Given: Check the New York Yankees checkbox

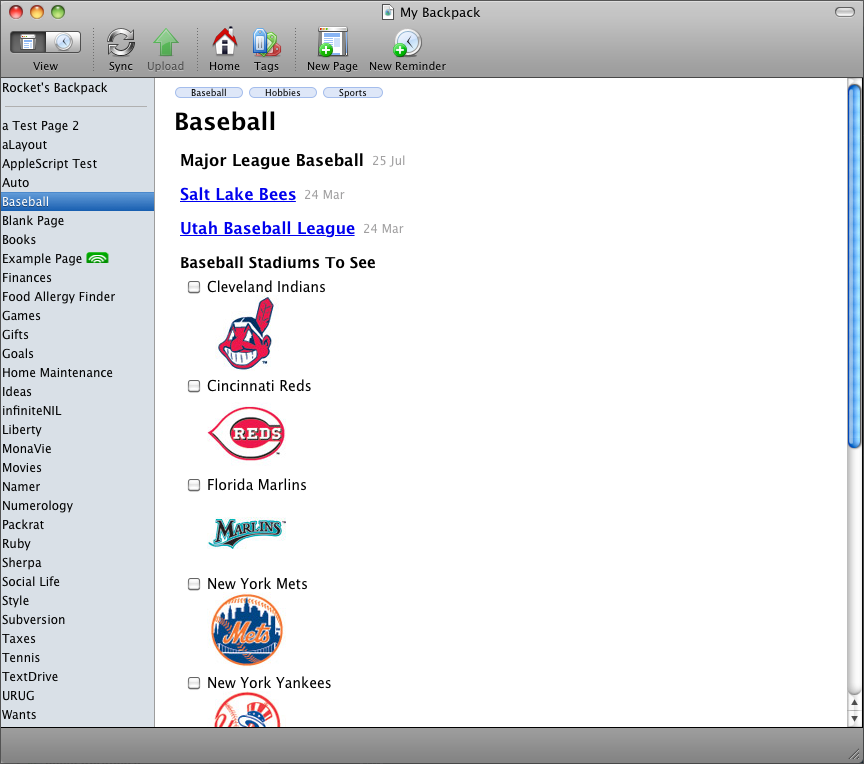Looking at the screenshot, I should (x=194, y=683).
